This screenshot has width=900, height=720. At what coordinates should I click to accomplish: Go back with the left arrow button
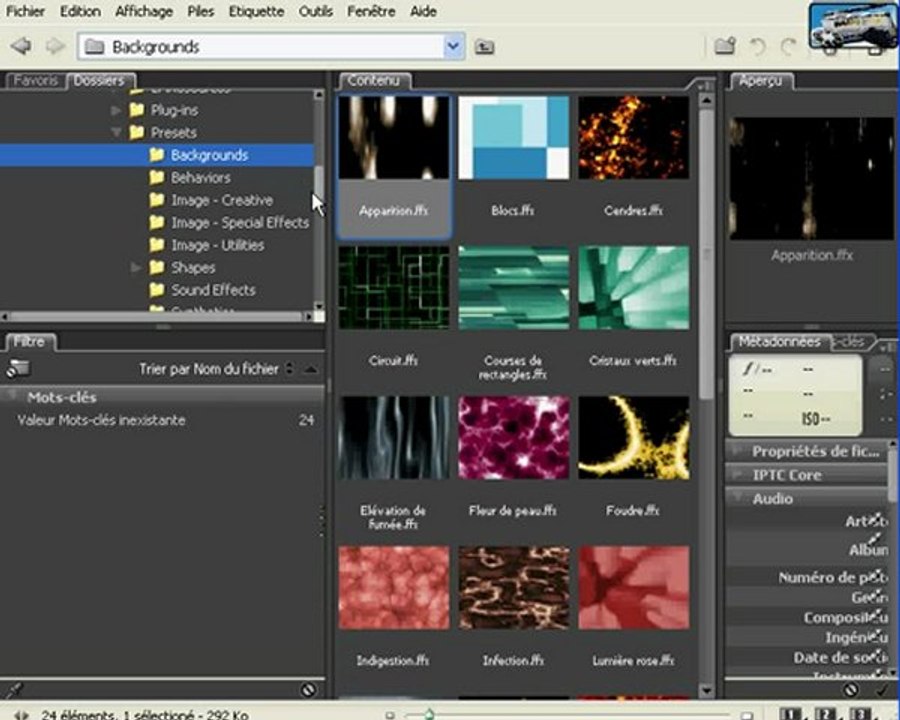click(x=21, y=46)
